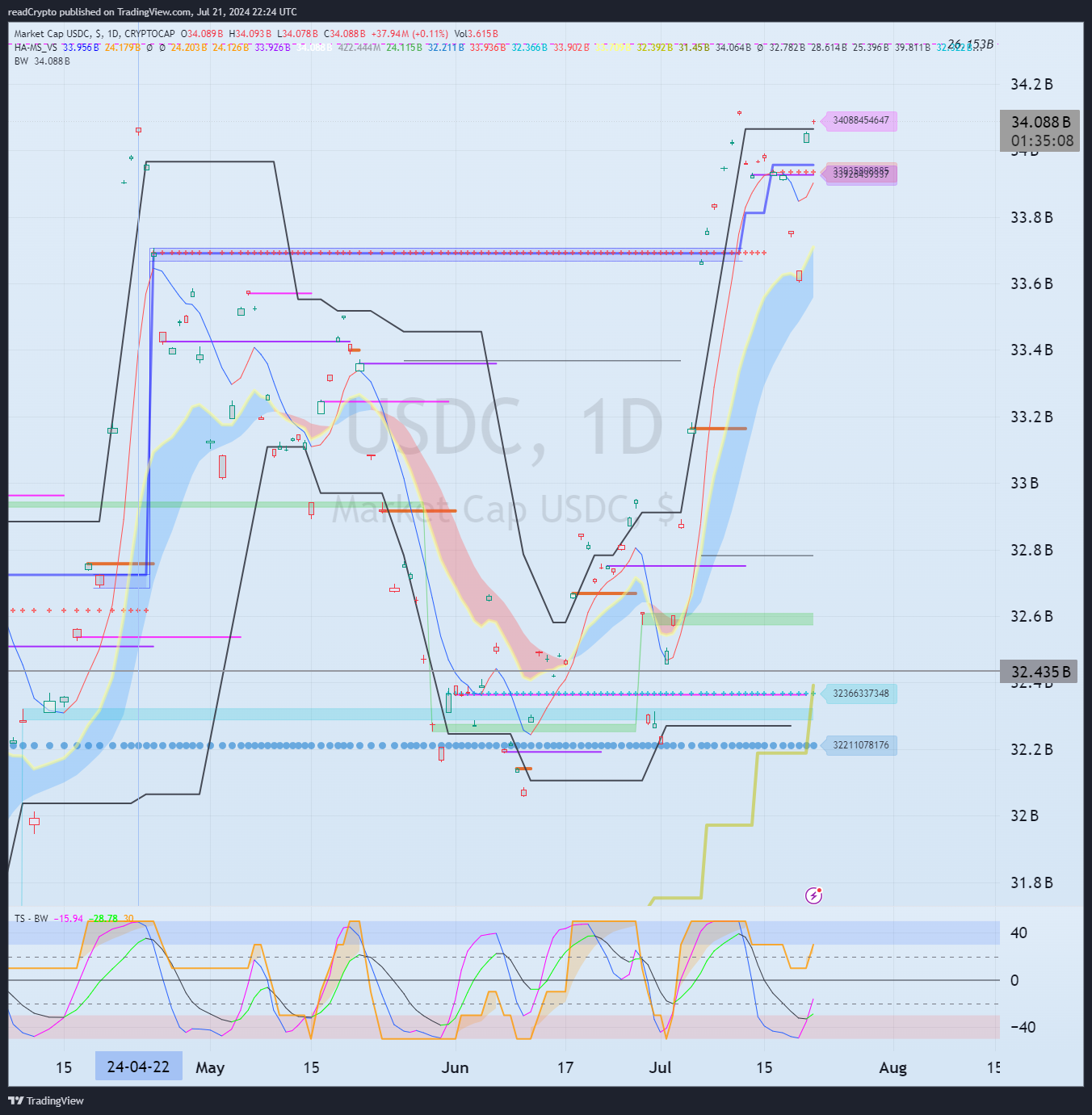Click the purple lightning event icon

(x=813, y=895)
